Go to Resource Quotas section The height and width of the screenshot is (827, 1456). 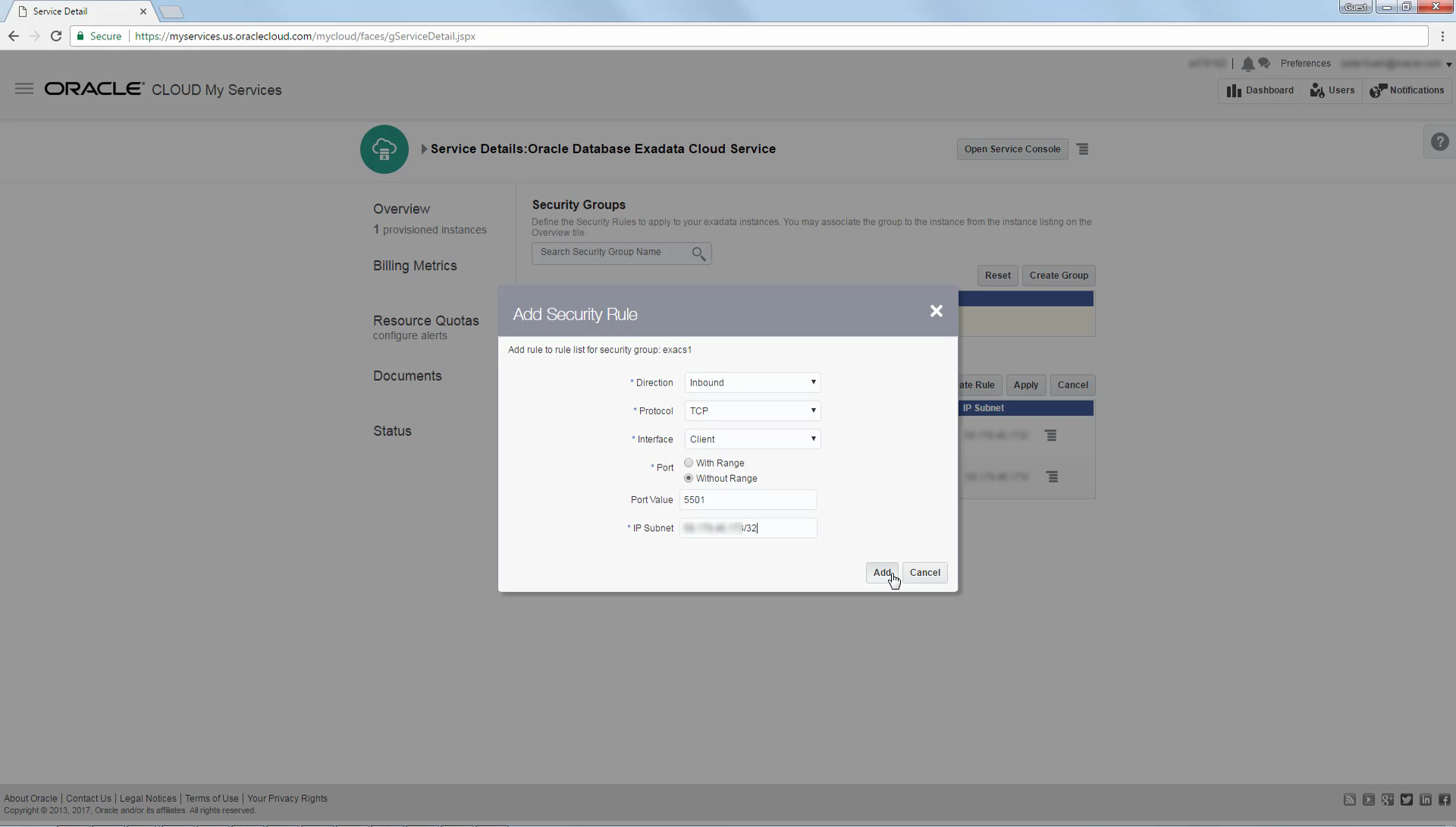coord(425,320)
